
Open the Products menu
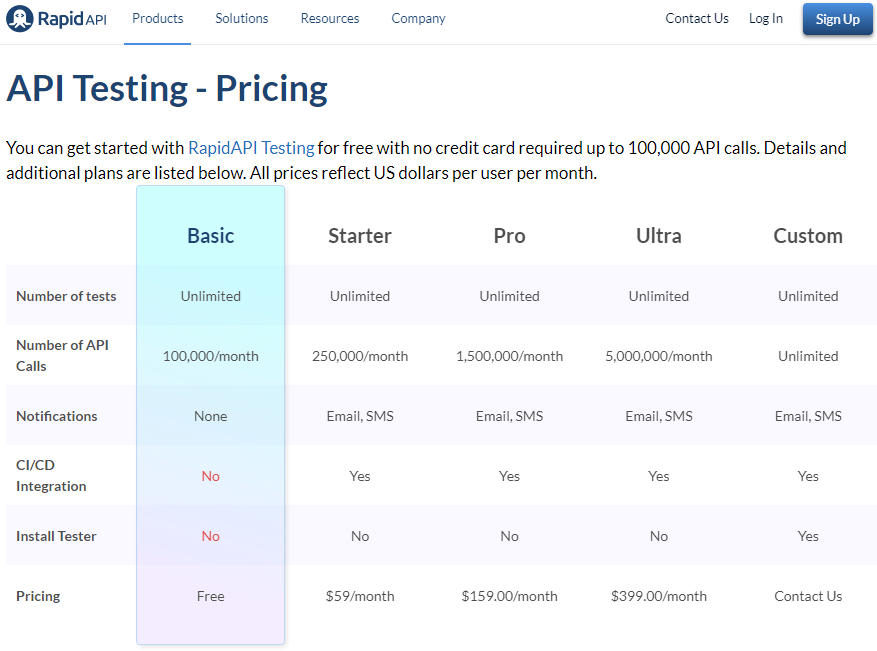coord(158,18)
